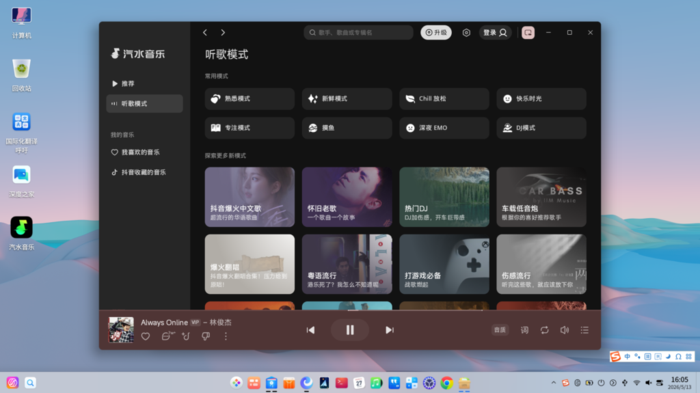Open the app settings hexagon icon
700x393 pixels.
(466, 33)
